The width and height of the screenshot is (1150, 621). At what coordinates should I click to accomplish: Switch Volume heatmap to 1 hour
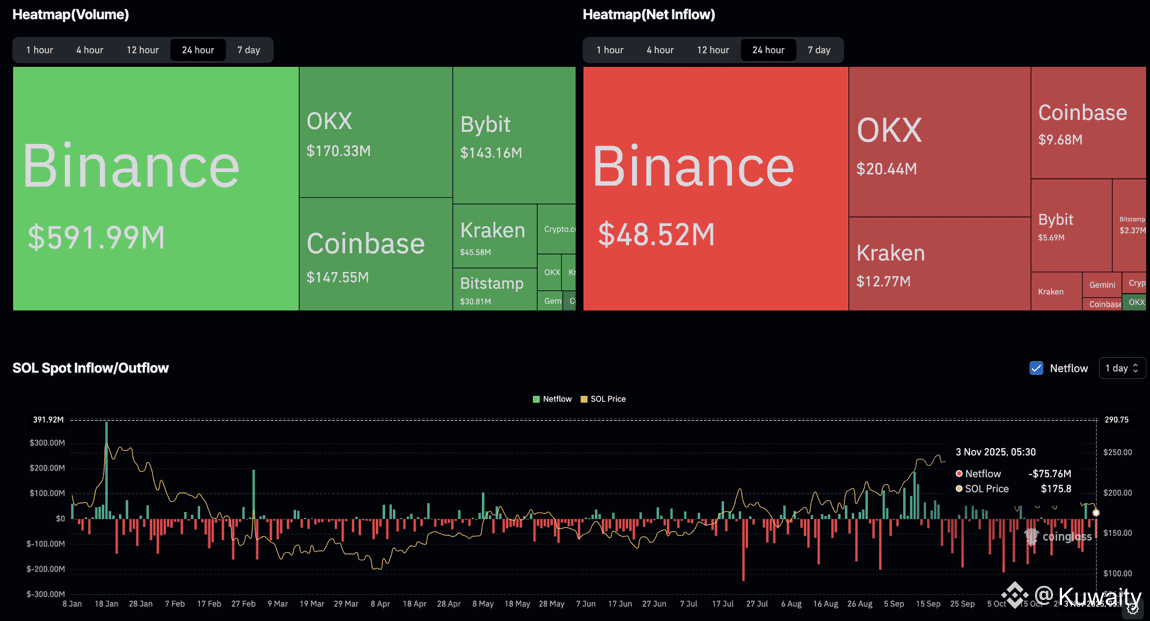coord(40,50)
